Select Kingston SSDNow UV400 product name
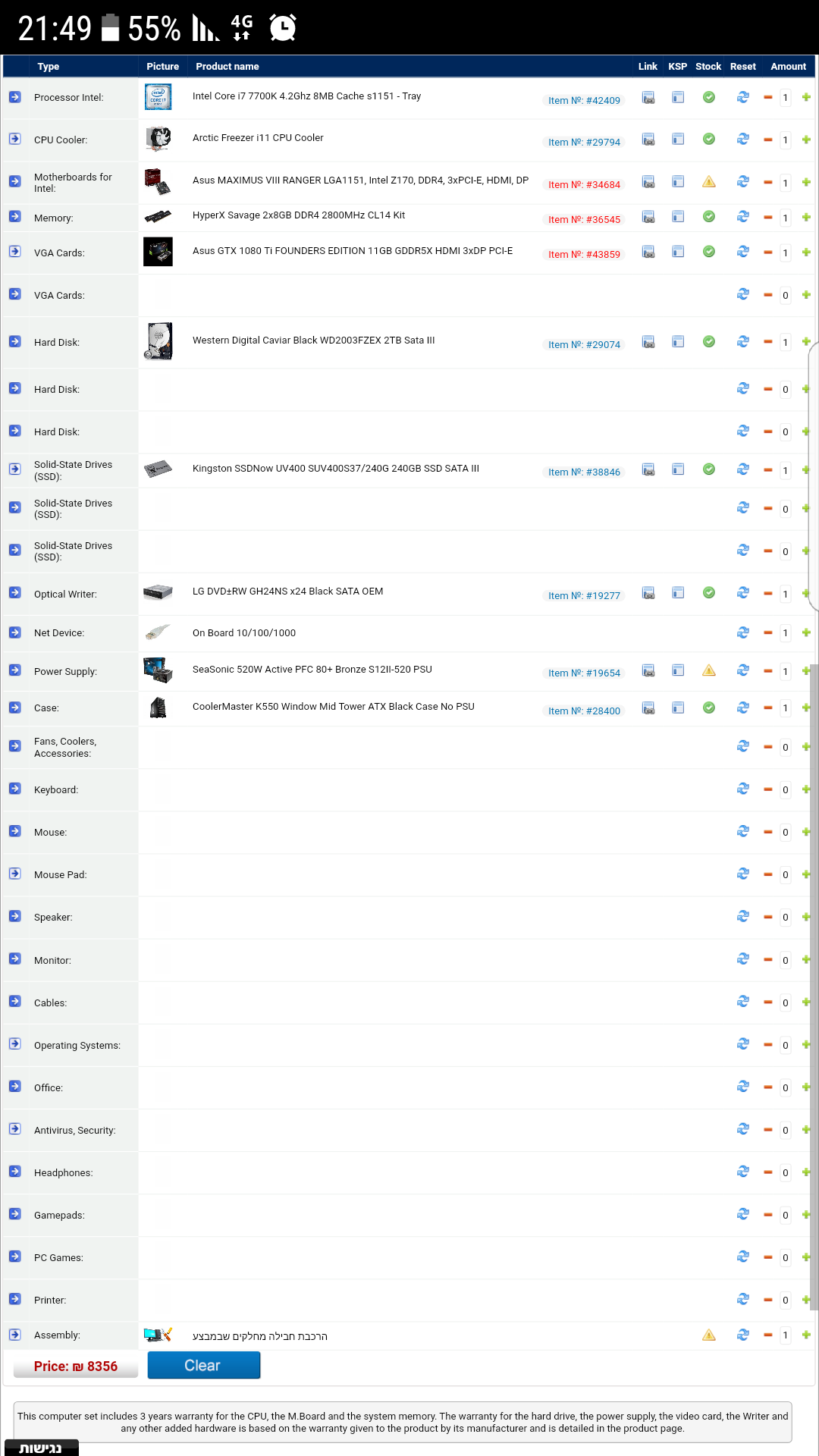Image resolution: width=819 pixels, height=1456 pixels. pyautogui.click(x=336, y=468)
